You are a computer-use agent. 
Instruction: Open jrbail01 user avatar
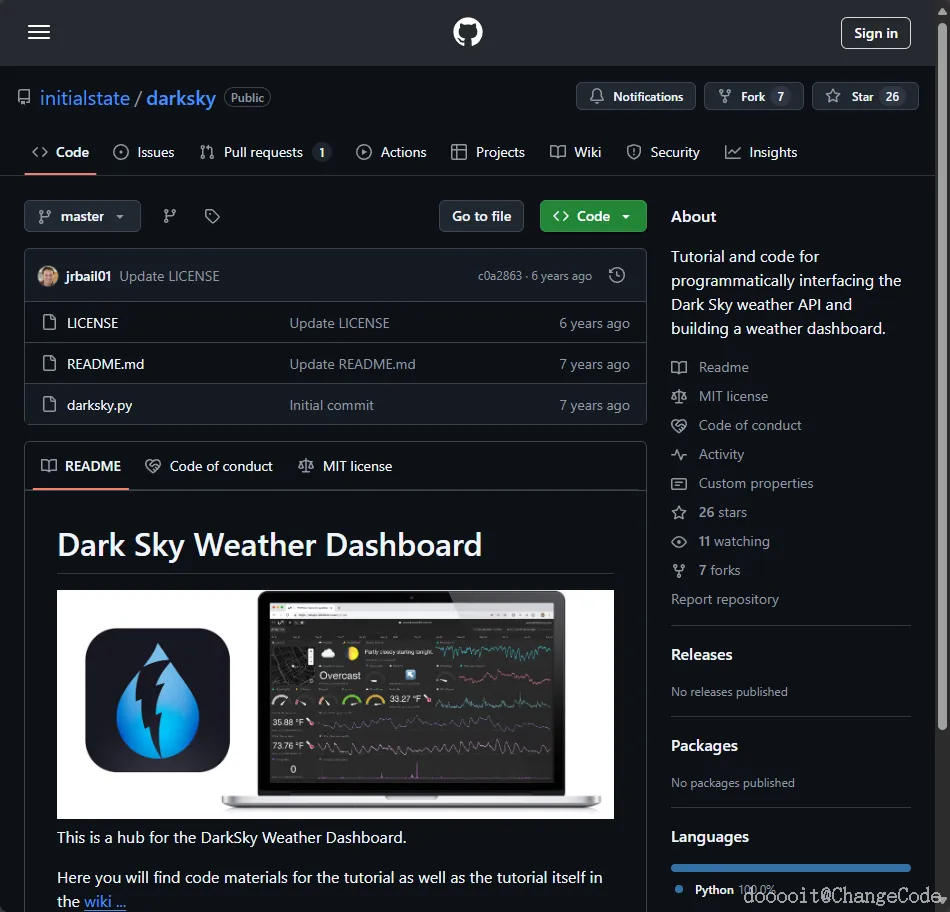(x=48, y=276)
